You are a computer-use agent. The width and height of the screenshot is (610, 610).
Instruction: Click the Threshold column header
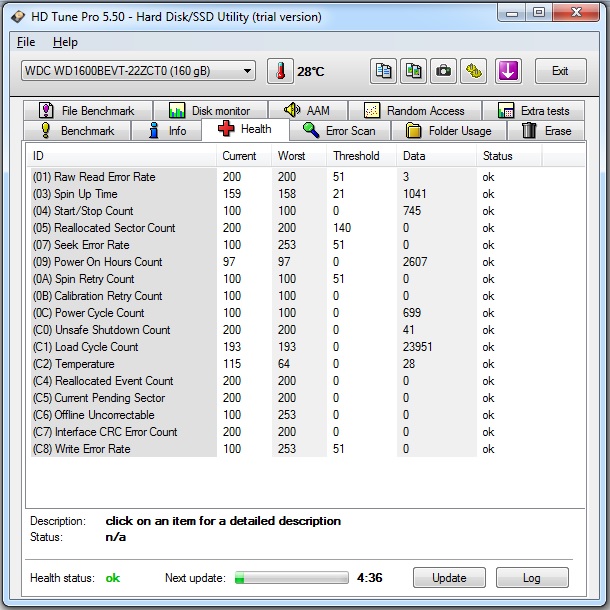click(x=356, y=156)
